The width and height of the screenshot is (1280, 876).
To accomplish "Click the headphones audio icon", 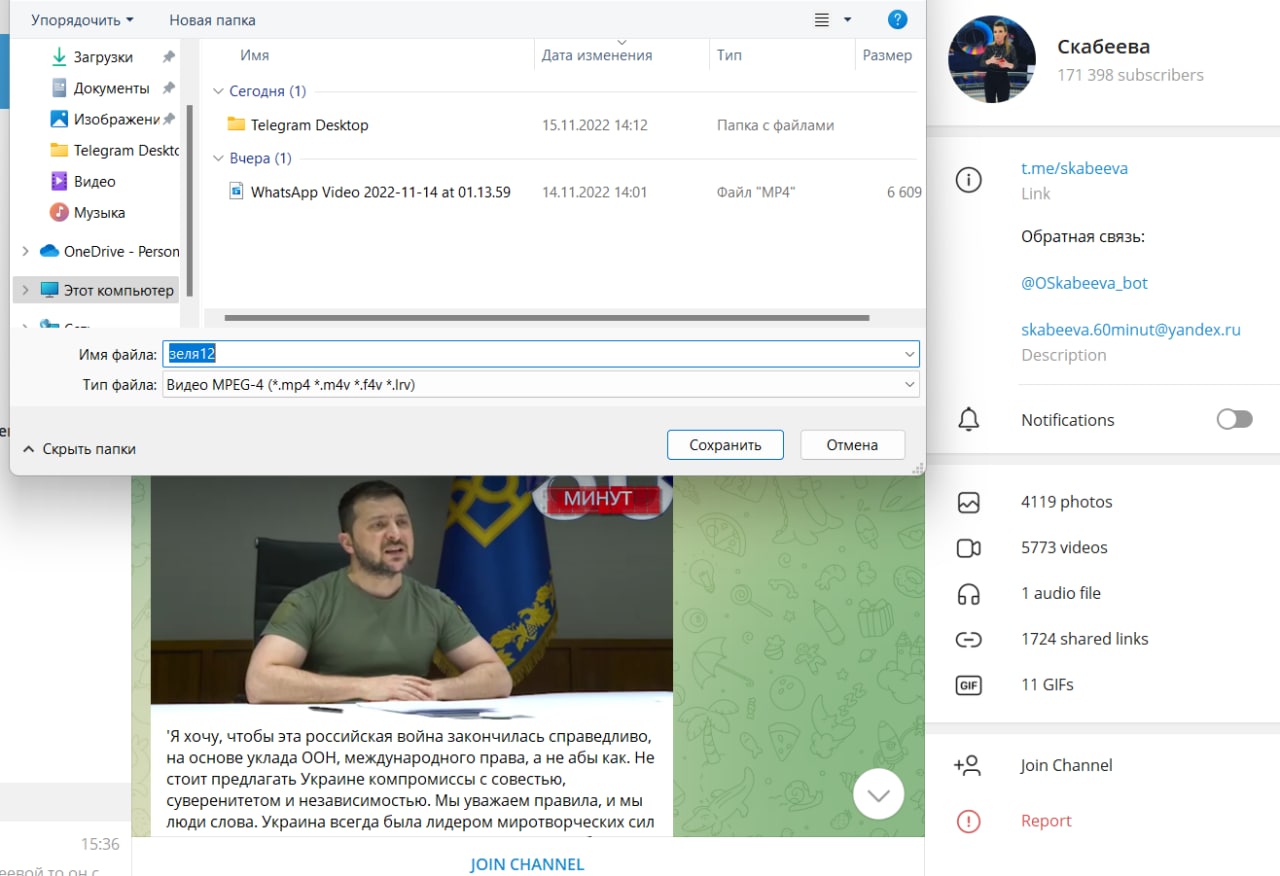I will (x=968, y=594).
